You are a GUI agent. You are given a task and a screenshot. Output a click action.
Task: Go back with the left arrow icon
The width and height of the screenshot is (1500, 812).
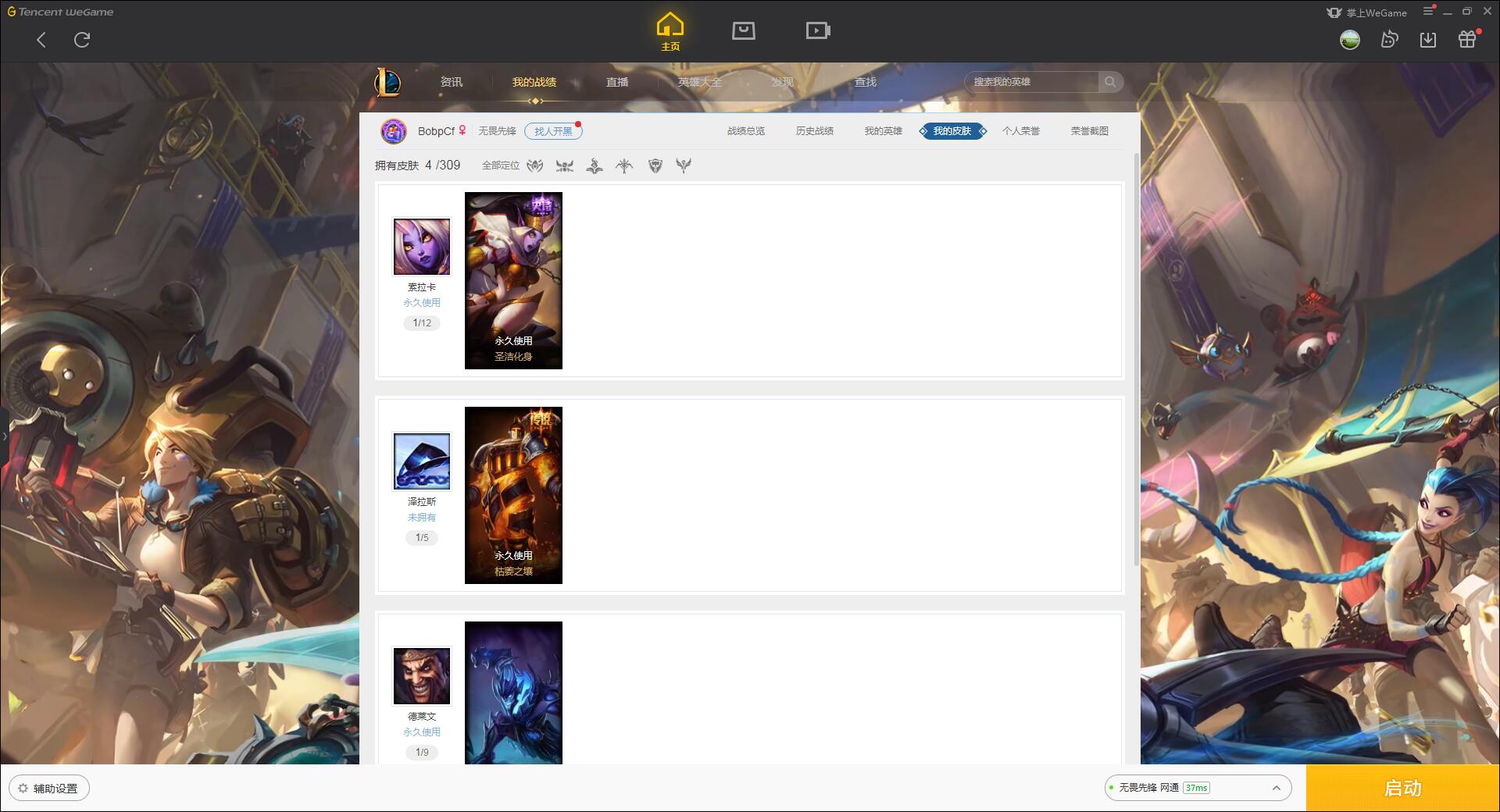41,40
